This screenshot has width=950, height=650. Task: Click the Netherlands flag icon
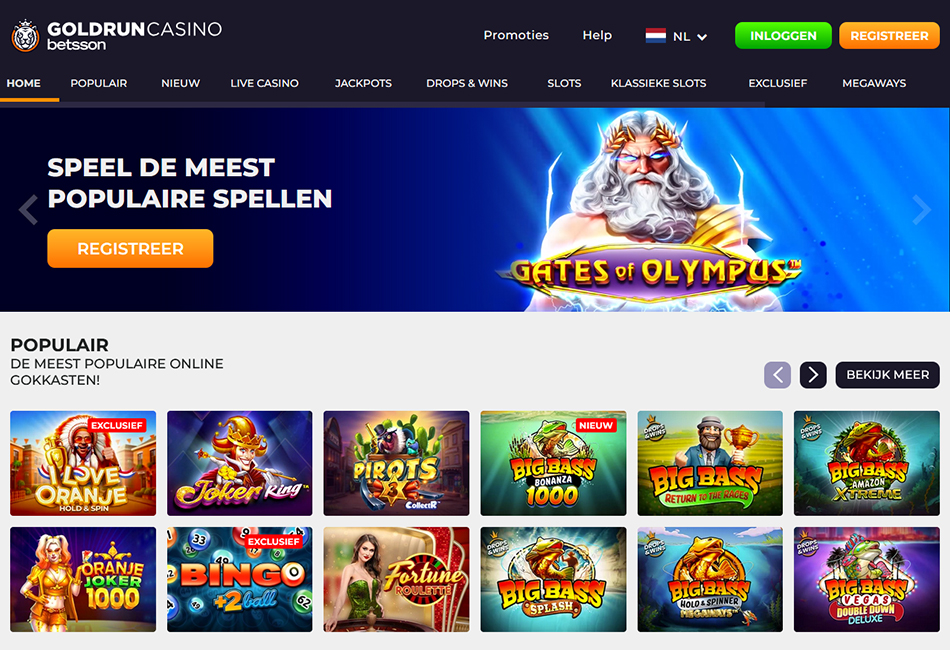[656, 36]
